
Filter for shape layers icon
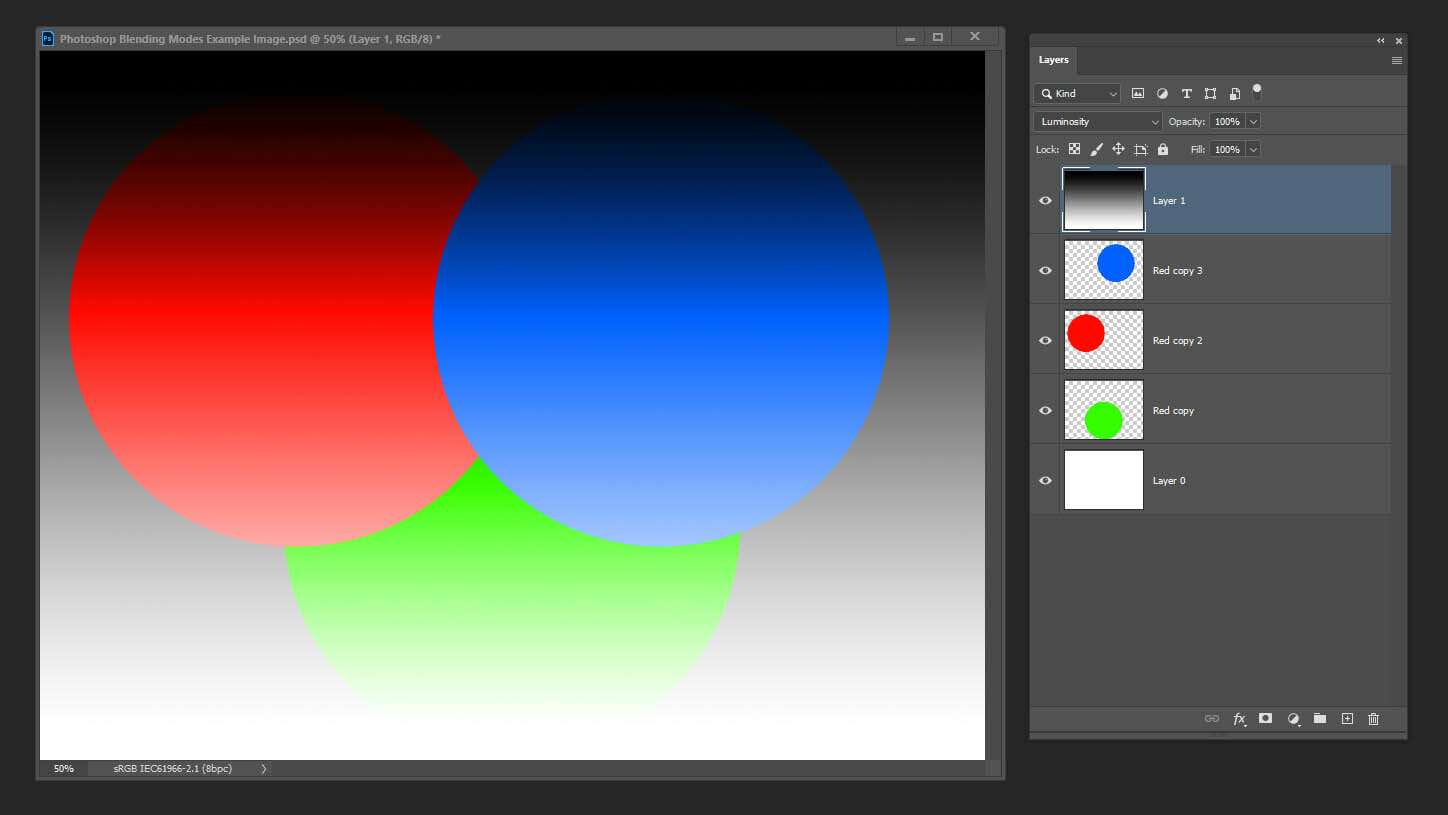1210,93
